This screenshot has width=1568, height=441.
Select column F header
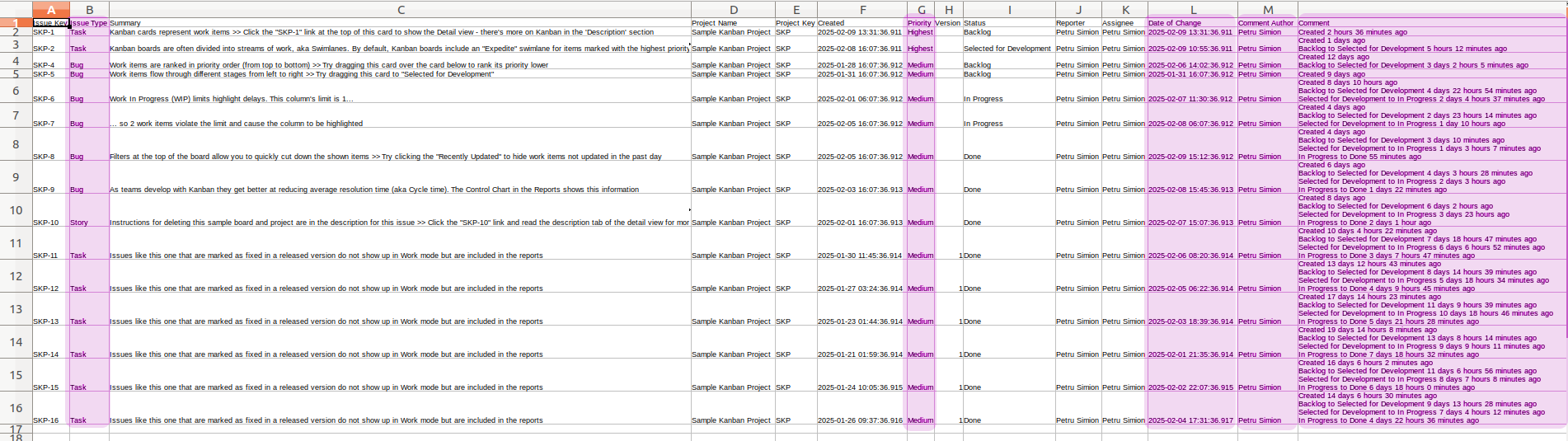(x=861, y=10)
